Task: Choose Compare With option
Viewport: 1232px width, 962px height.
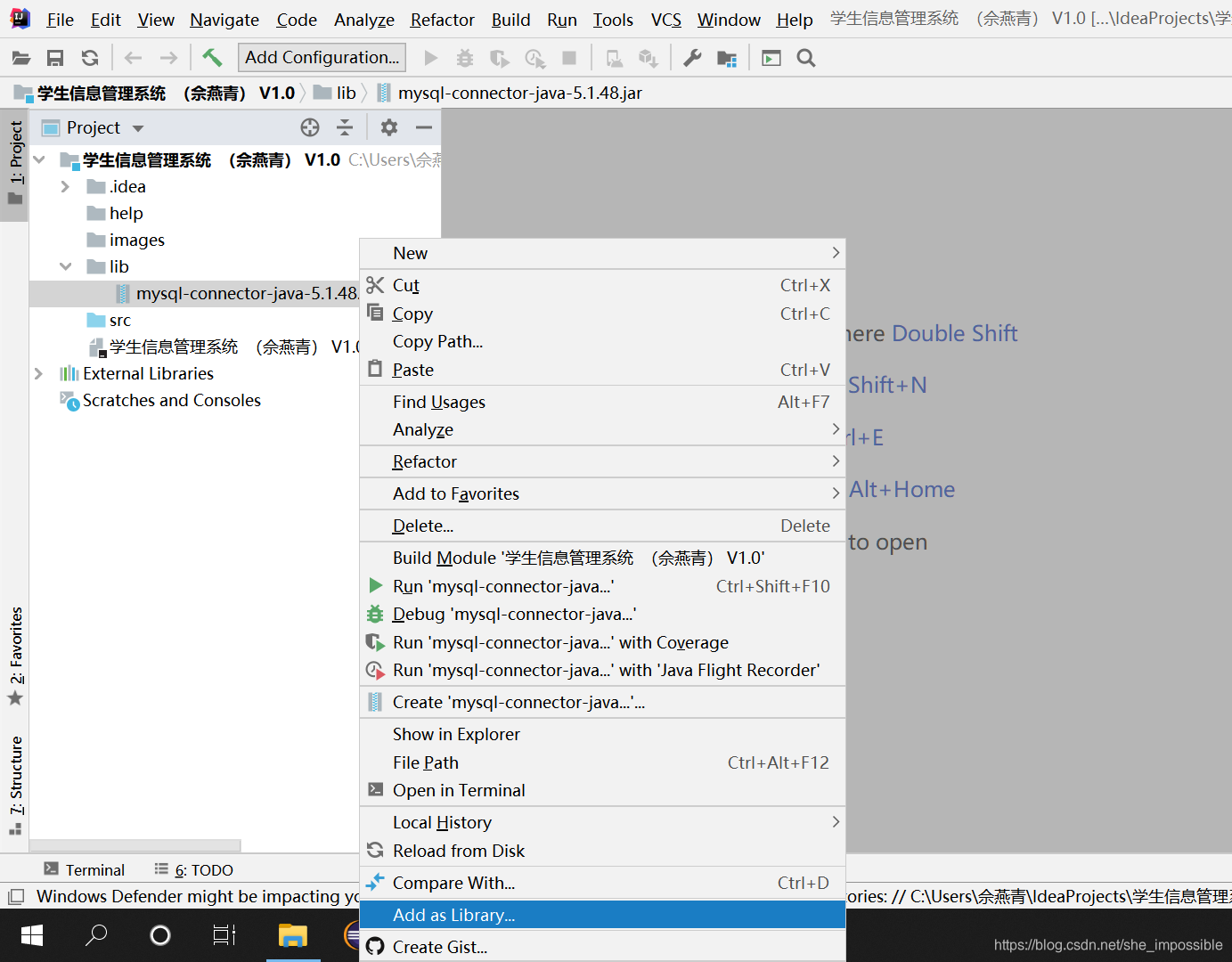Action: click(x=602, y=883)
